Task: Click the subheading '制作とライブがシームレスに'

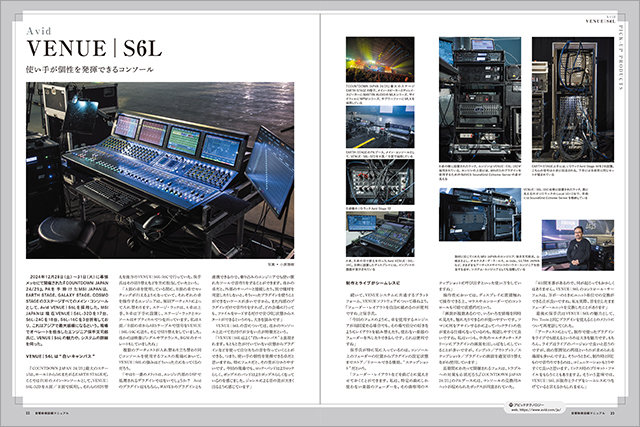Action: 373,282
